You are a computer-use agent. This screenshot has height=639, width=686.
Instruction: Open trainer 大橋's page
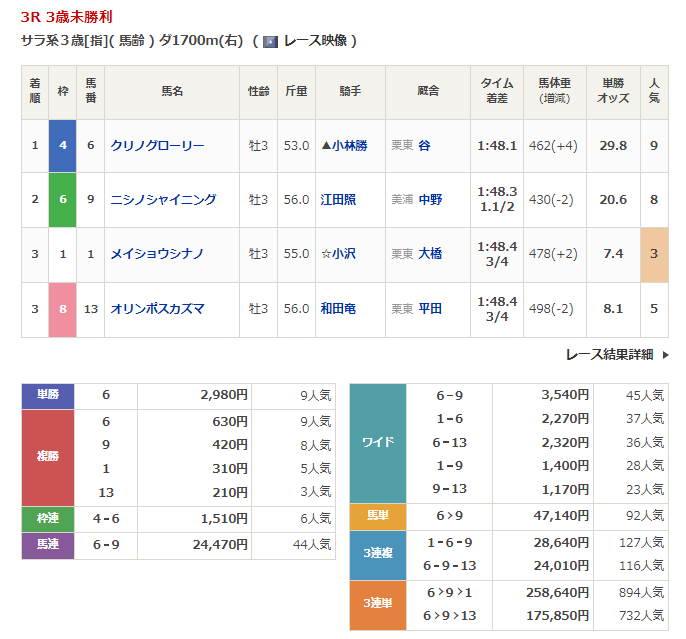430,254
